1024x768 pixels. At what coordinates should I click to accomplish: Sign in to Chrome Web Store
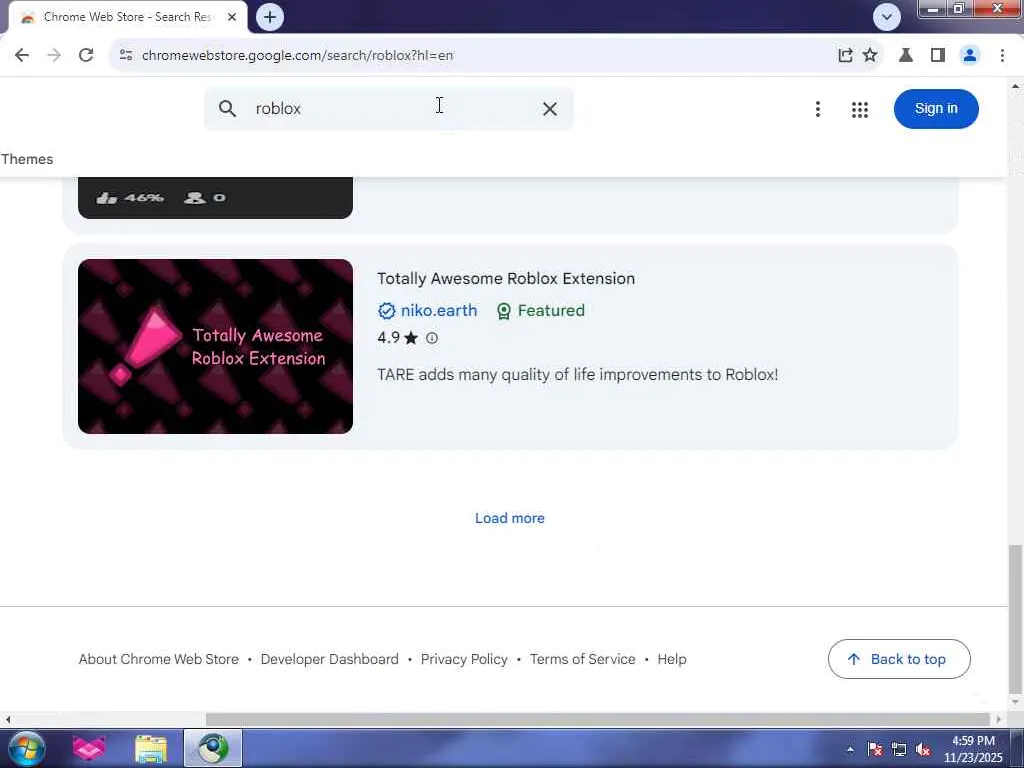click(x=936, y=108)
